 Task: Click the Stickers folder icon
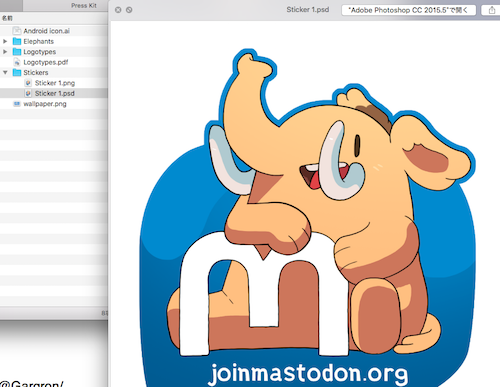point(17,72)
